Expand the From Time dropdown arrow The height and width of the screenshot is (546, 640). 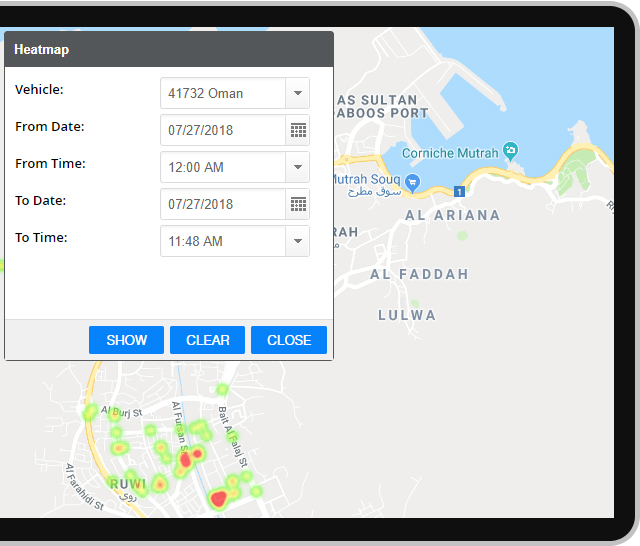tap(297, 167)
